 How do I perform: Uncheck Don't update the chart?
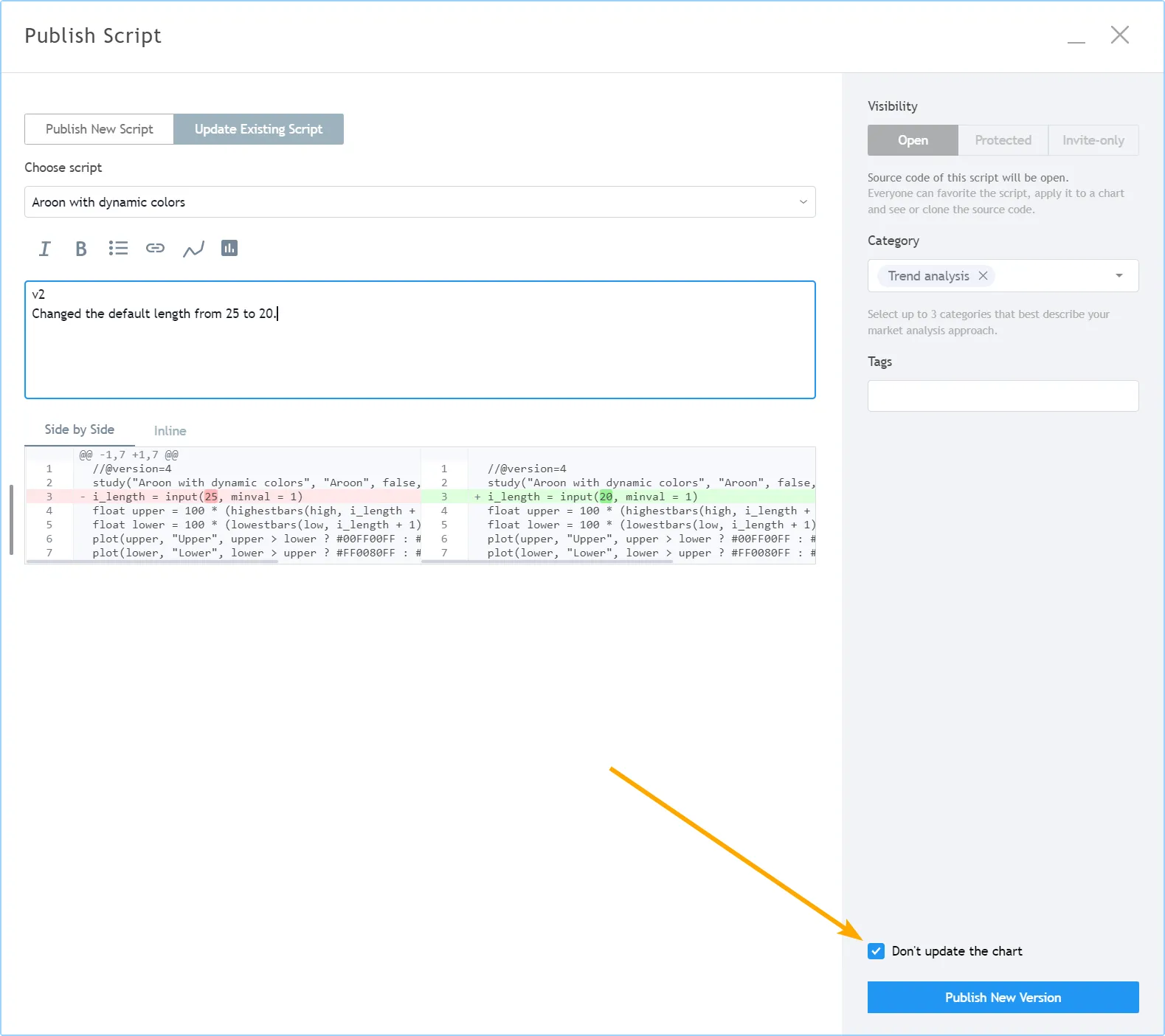pyautogui.click(x=876, y=951)
